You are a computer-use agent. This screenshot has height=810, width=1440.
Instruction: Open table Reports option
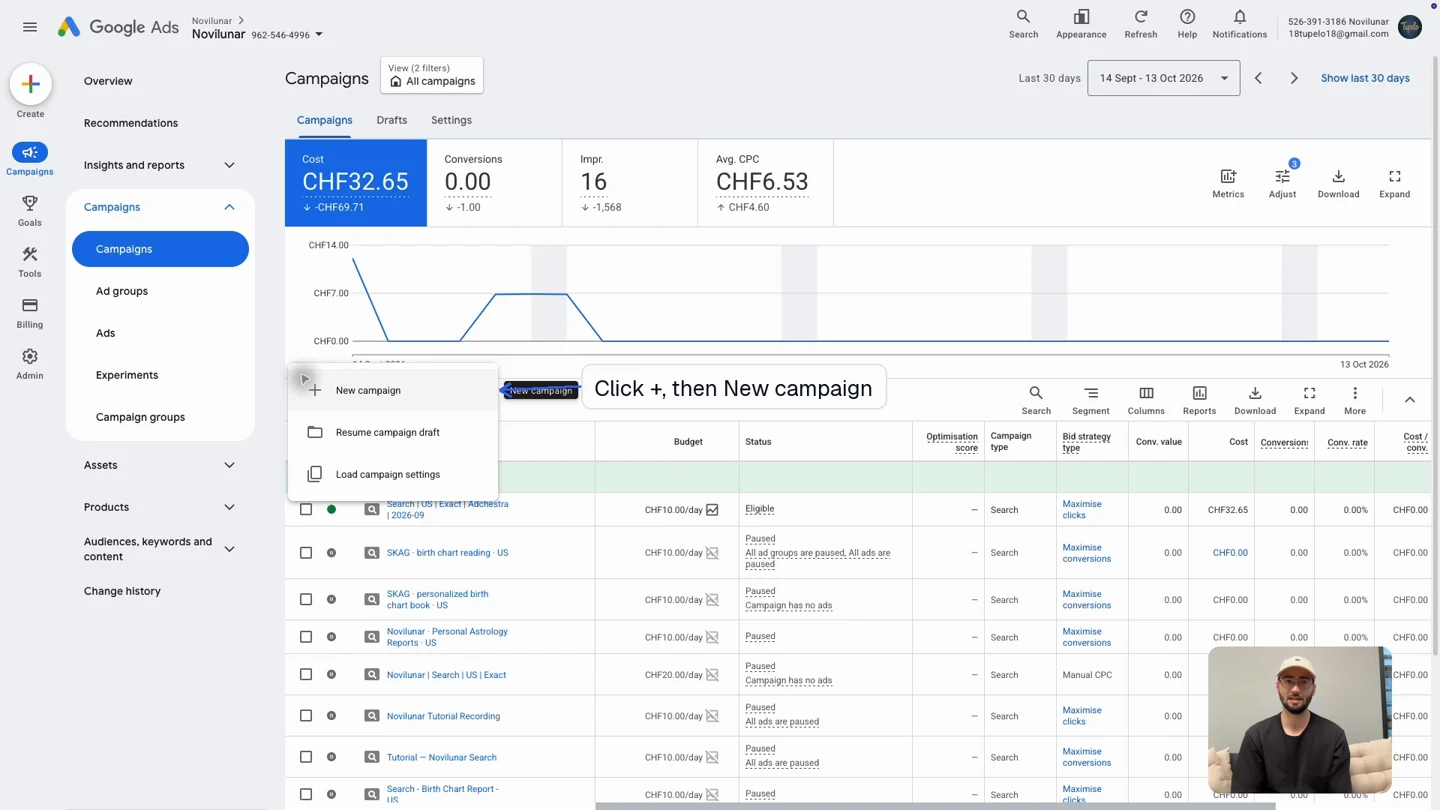pyautogui.click(x=1199, y=400)
